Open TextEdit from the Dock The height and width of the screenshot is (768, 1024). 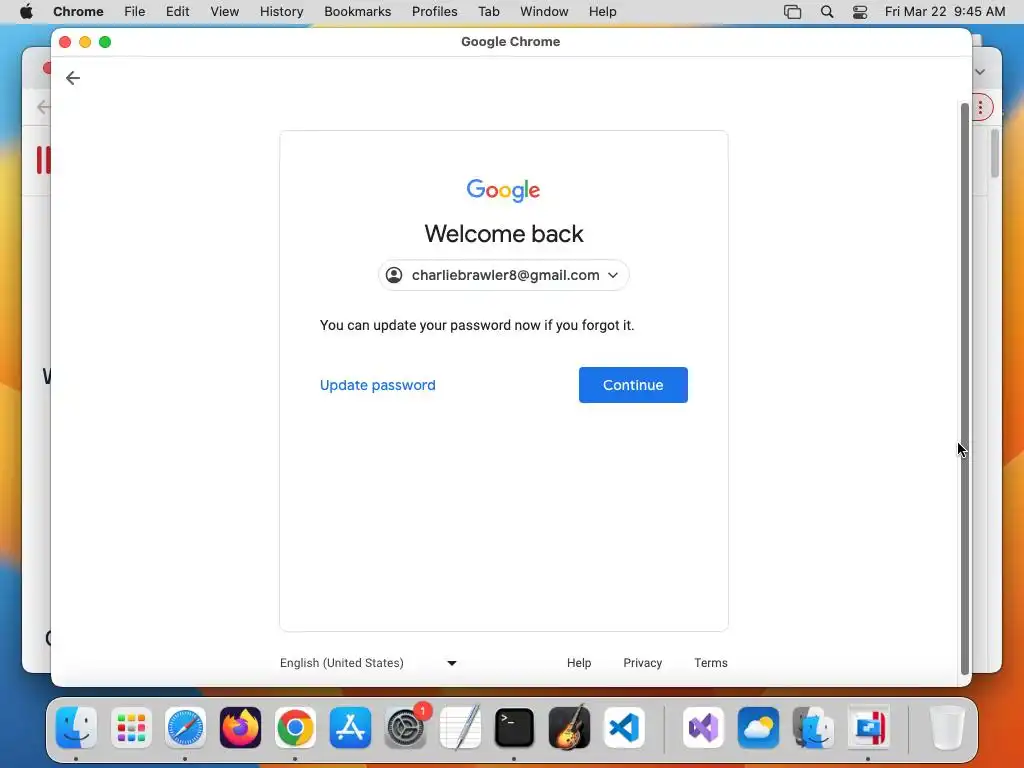tap(460, 728)
